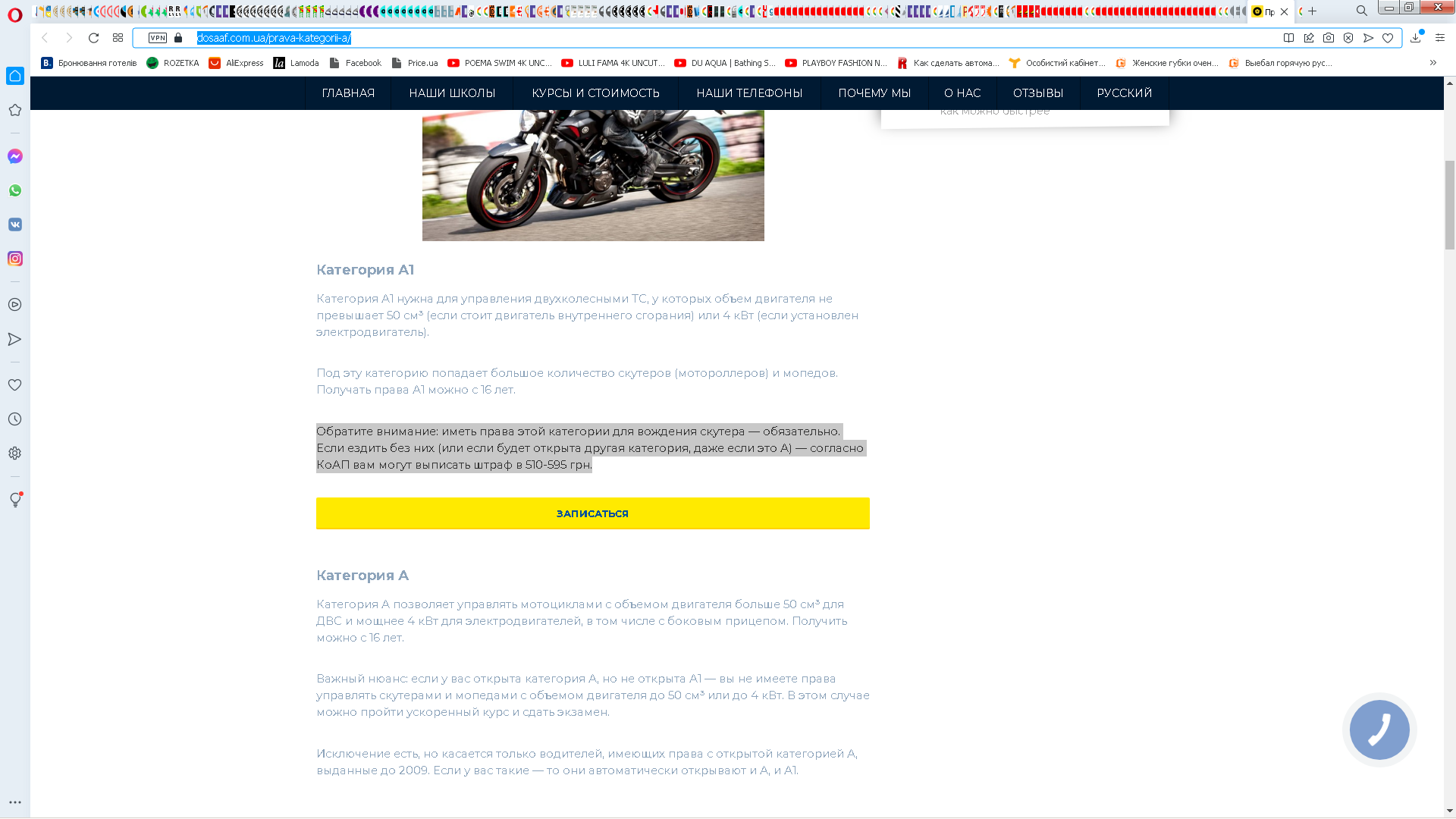Show more bookmarks chevron
The image size is (1456, 819).
coord(1433,63)
